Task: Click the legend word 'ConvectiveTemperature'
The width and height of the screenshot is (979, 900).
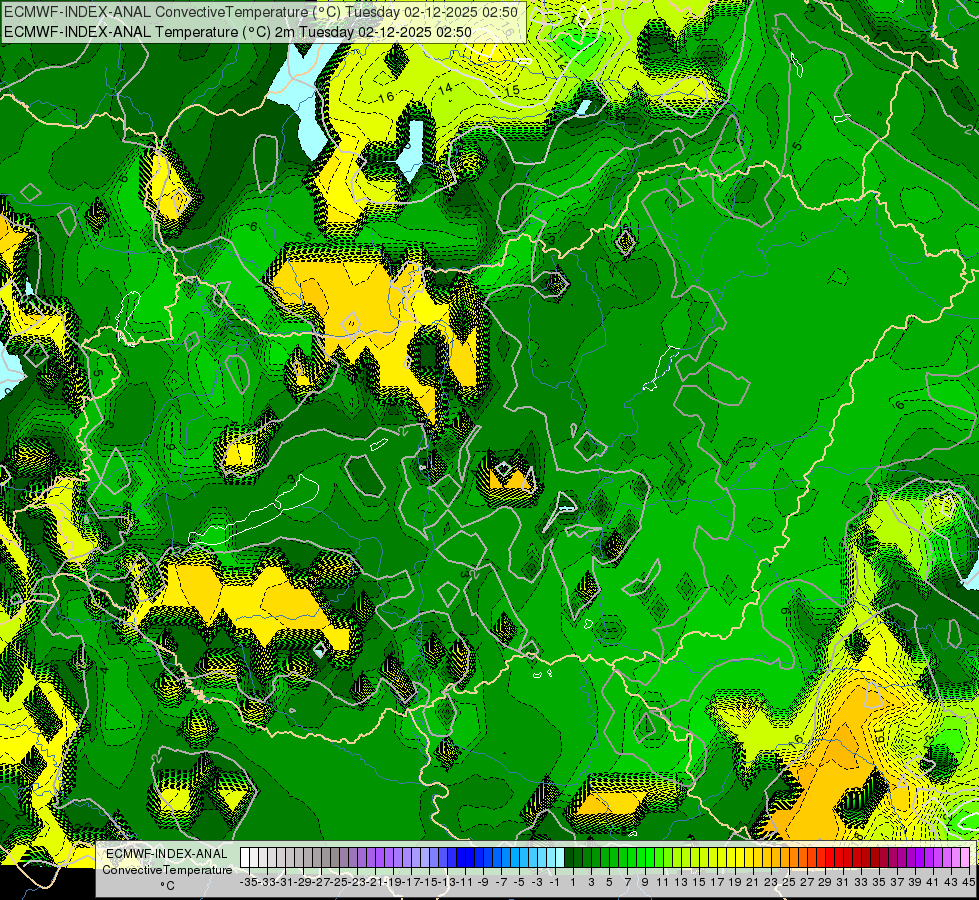Action: click(167, 869)
